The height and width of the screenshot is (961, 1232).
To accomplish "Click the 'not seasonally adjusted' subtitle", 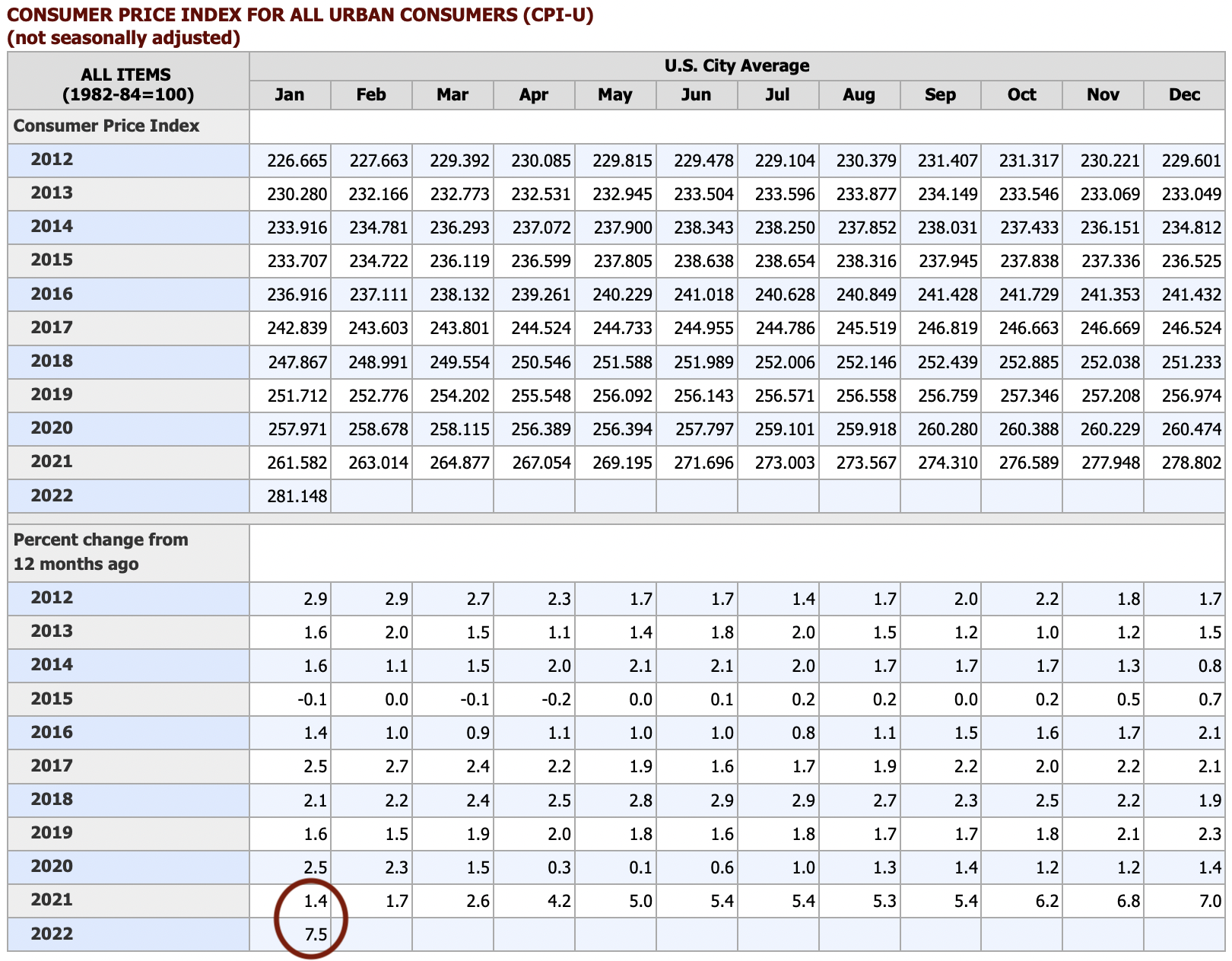I will pos(124,37).
